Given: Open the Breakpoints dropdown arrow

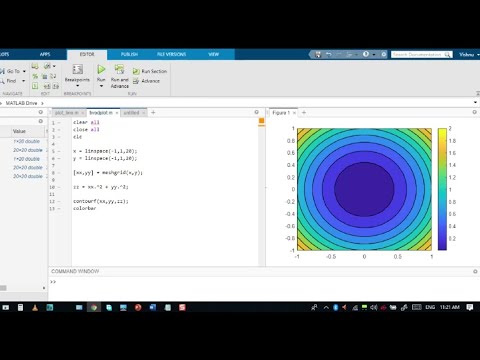Looking at the screenshot, I should [x=77, y=86].
